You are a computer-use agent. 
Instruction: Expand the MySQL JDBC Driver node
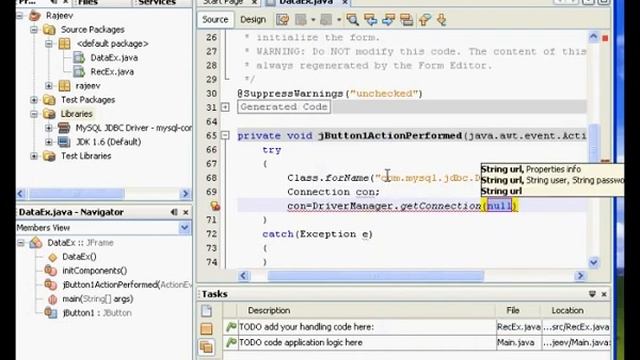coord(49,128)
